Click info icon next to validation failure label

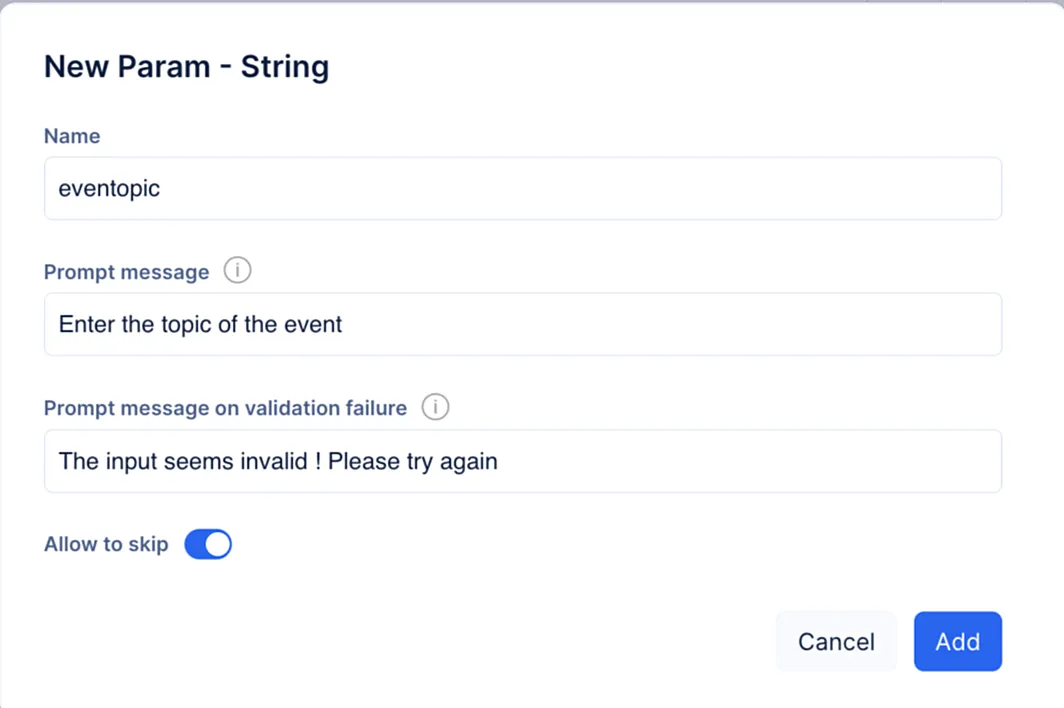tap(435, 407)
